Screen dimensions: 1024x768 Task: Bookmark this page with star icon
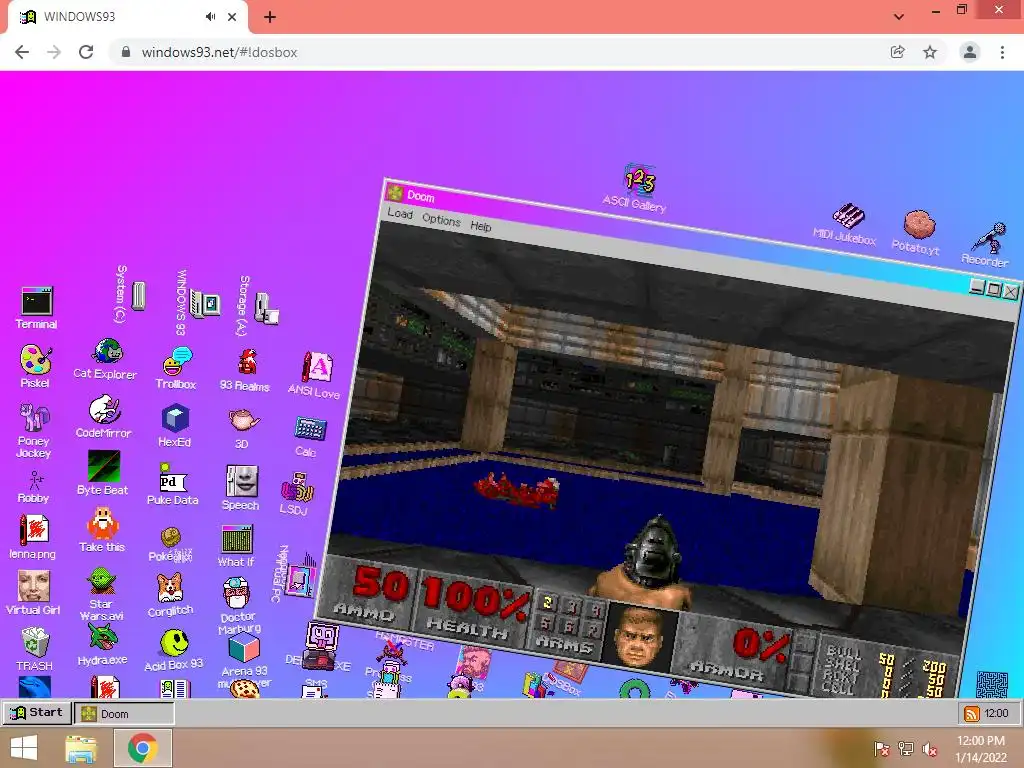click(930, 52)
